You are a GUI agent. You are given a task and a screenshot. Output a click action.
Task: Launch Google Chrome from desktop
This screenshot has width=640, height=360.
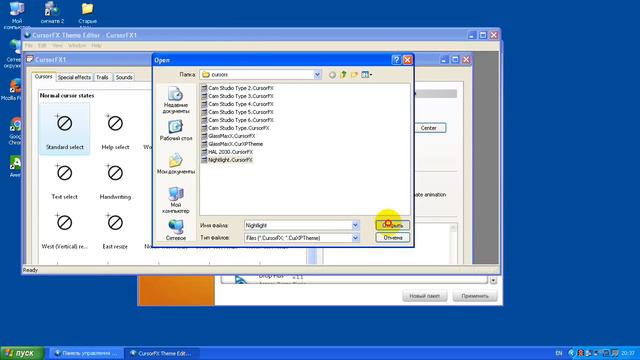[15, 131]
